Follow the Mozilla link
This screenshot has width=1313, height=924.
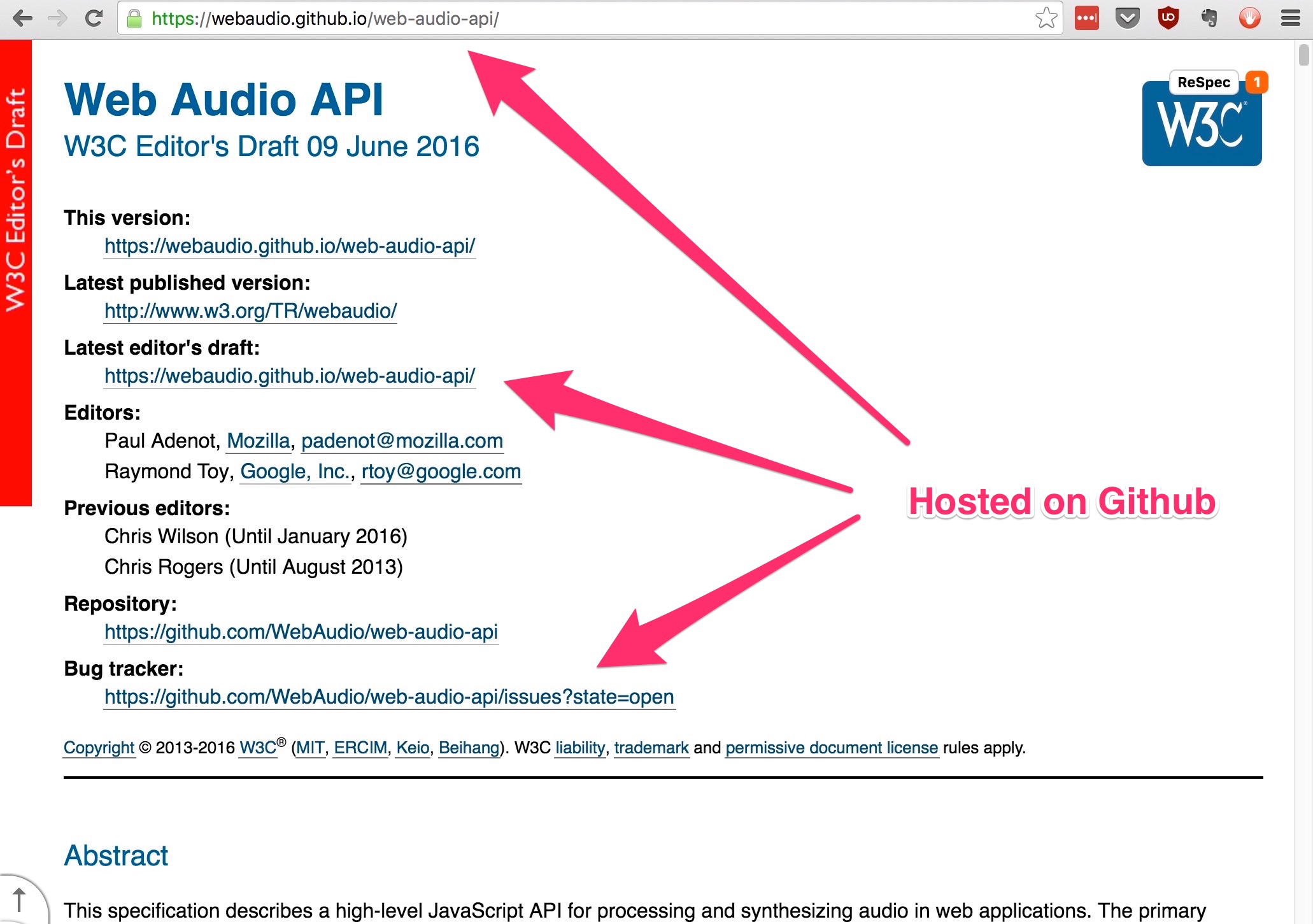click(258, 441)
